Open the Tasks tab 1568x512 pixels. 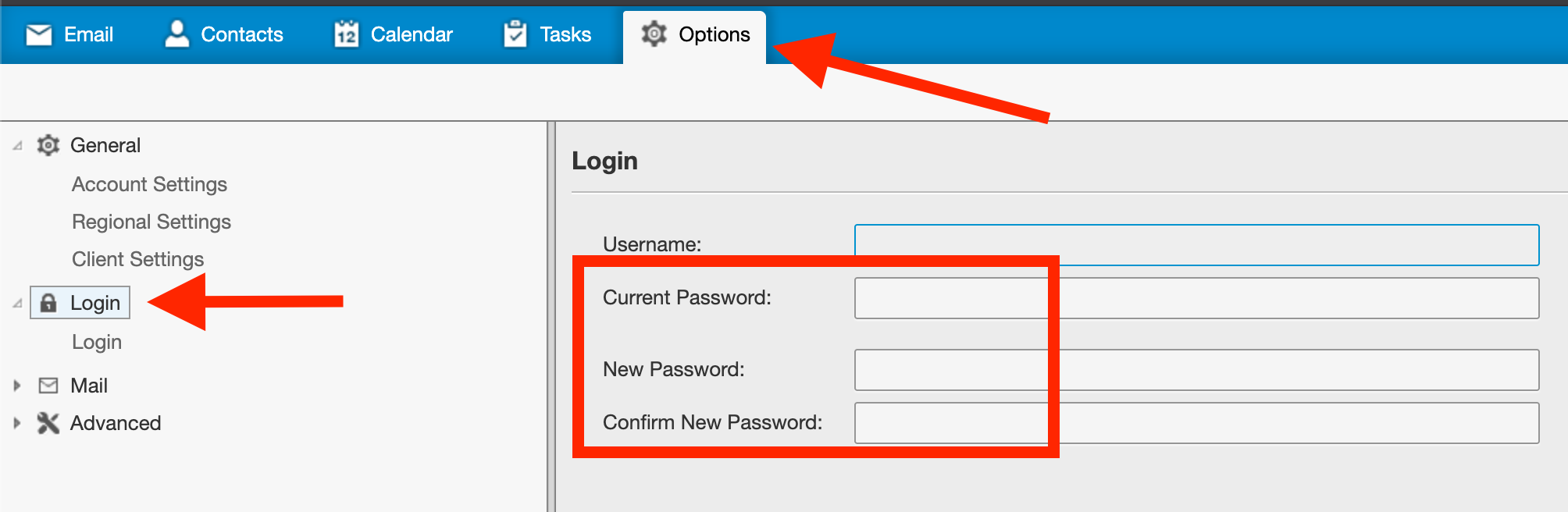tap(565, 34)
